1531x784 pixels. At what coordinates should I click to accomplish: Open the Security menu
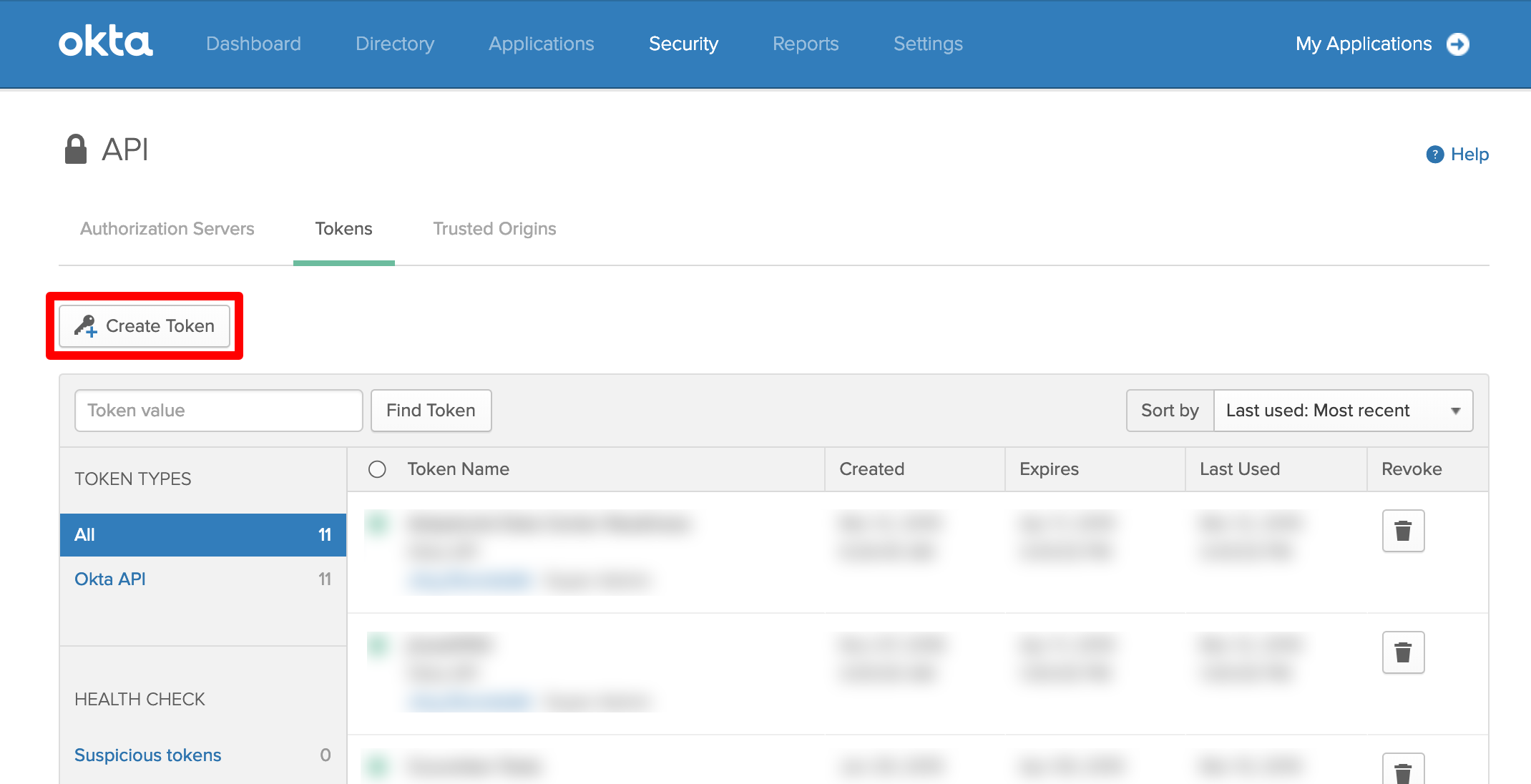683,44
